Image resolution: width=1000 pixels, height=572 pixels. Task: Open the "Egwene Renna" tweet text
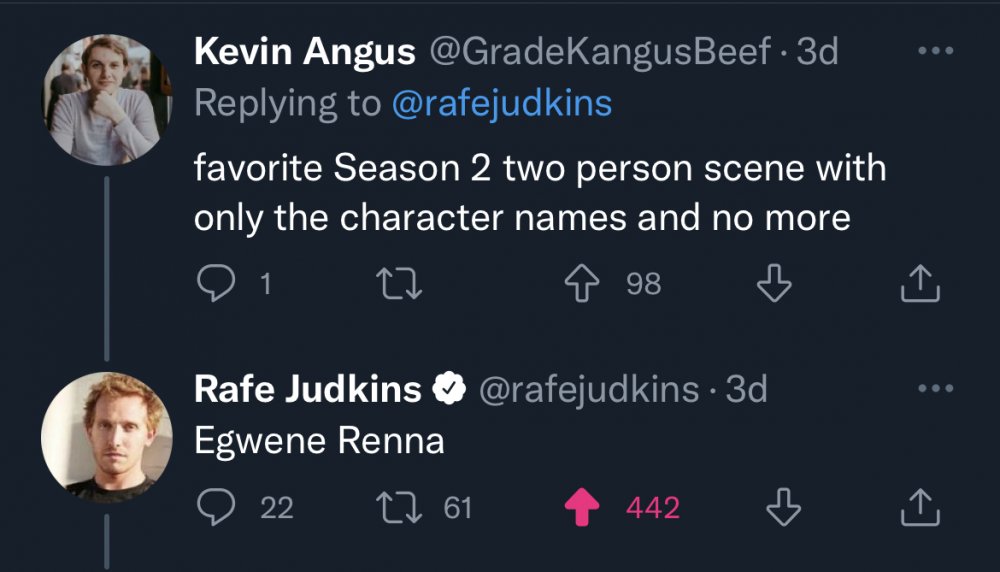click(x=319, y=441)
